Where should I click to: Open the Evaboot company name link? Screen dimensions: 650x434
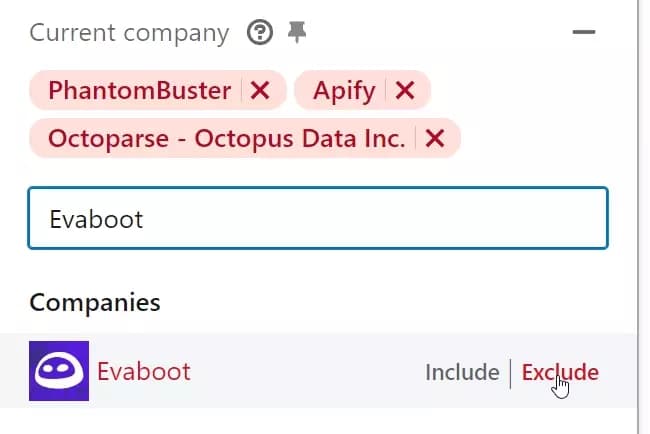pos(143,371)
